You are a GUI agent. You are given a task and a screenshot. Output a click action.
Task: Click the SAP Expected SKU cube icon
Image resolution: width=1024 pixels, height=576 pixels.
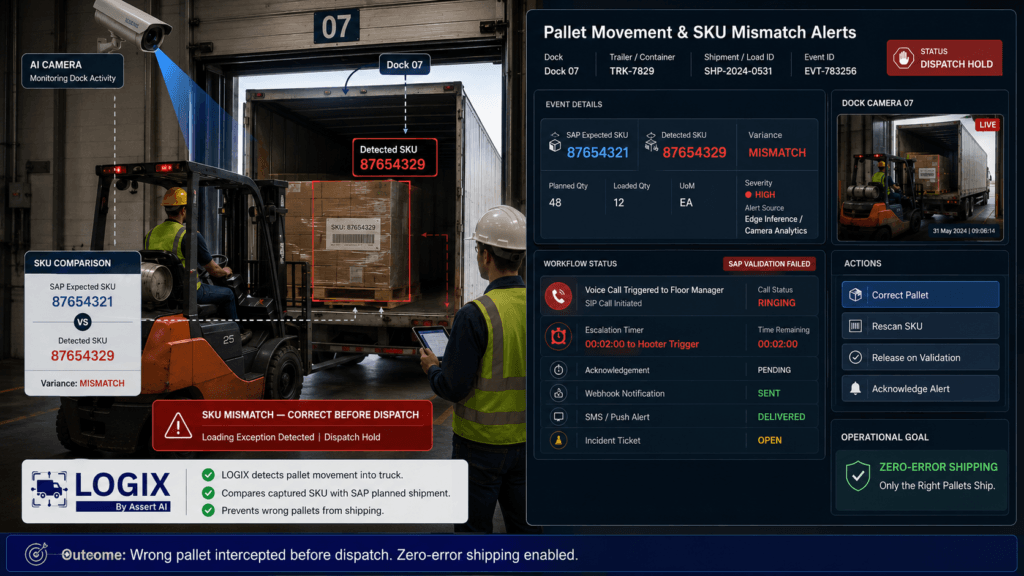[x=554, y=142]
